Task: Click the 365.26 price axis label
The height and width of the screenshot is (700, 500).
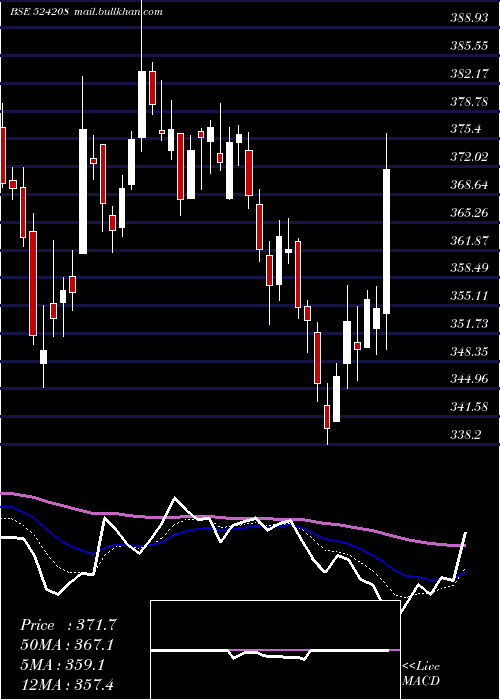Action: click(470, 212)
